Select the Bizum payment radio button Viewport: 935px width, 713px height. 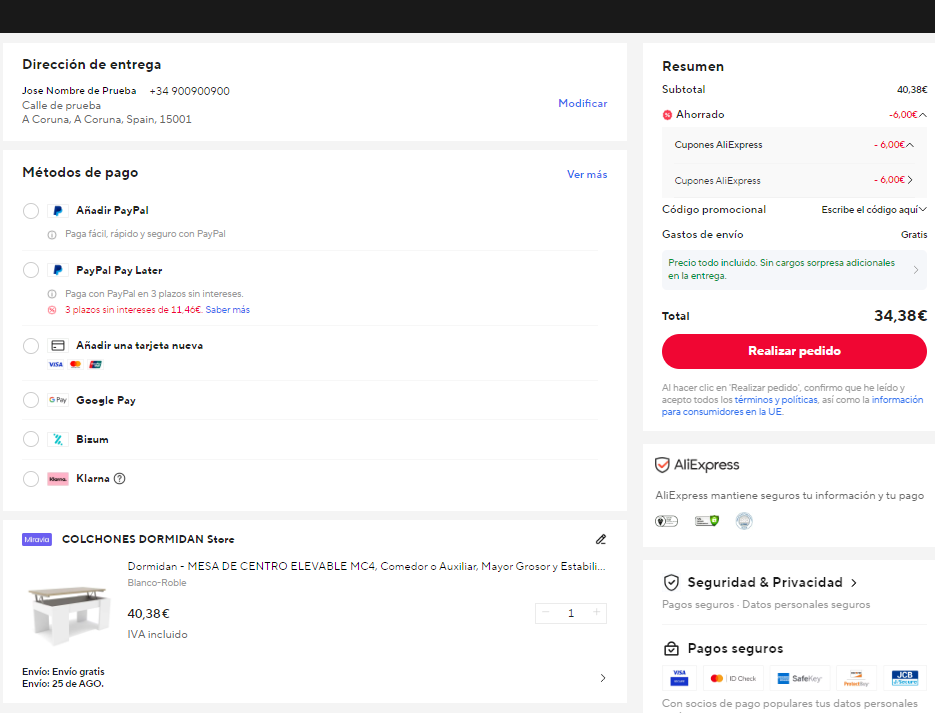[31, 439]
